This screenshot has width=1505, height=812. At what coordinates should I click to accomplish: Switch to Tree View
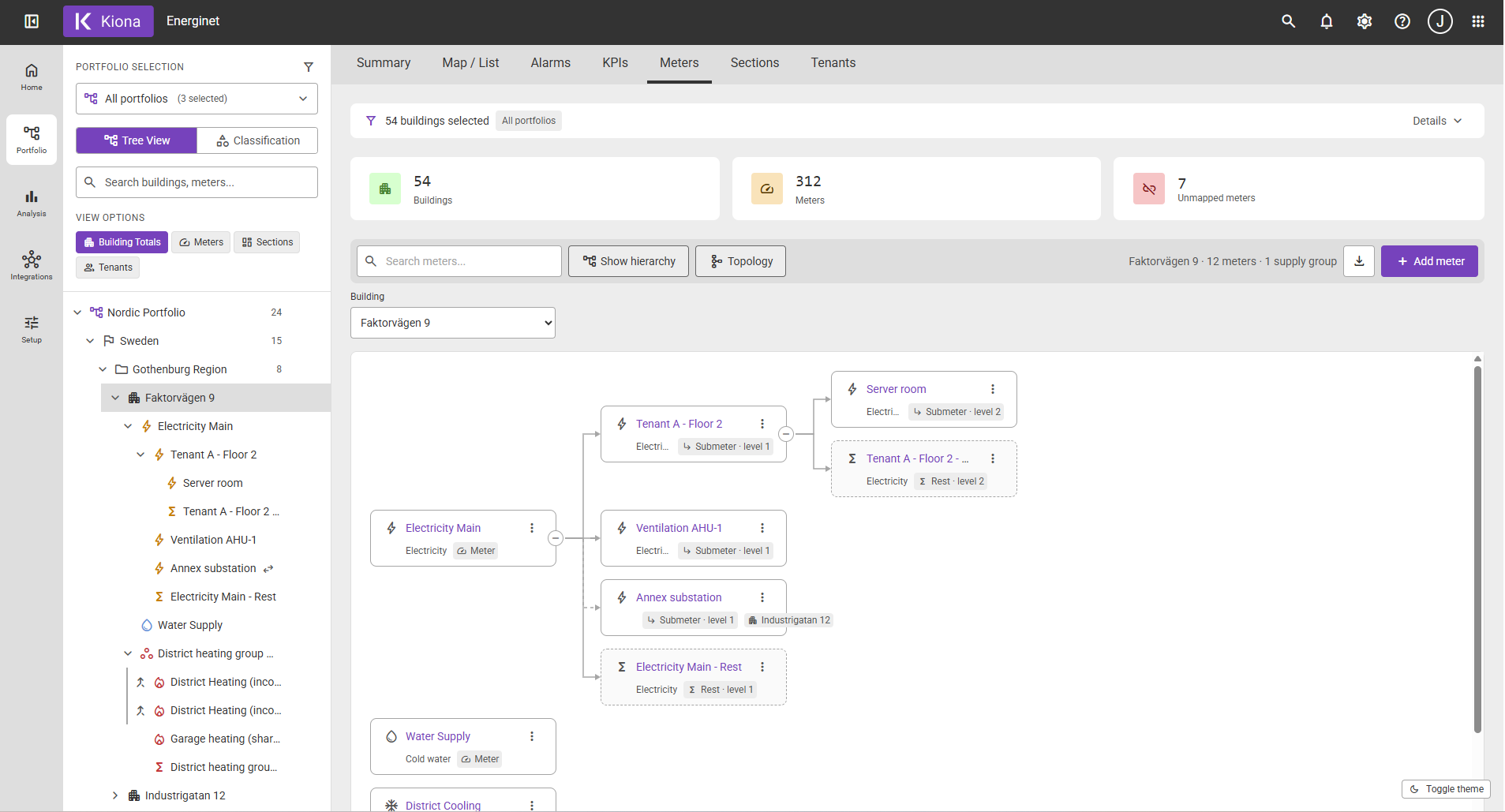(x=137, y=140)
